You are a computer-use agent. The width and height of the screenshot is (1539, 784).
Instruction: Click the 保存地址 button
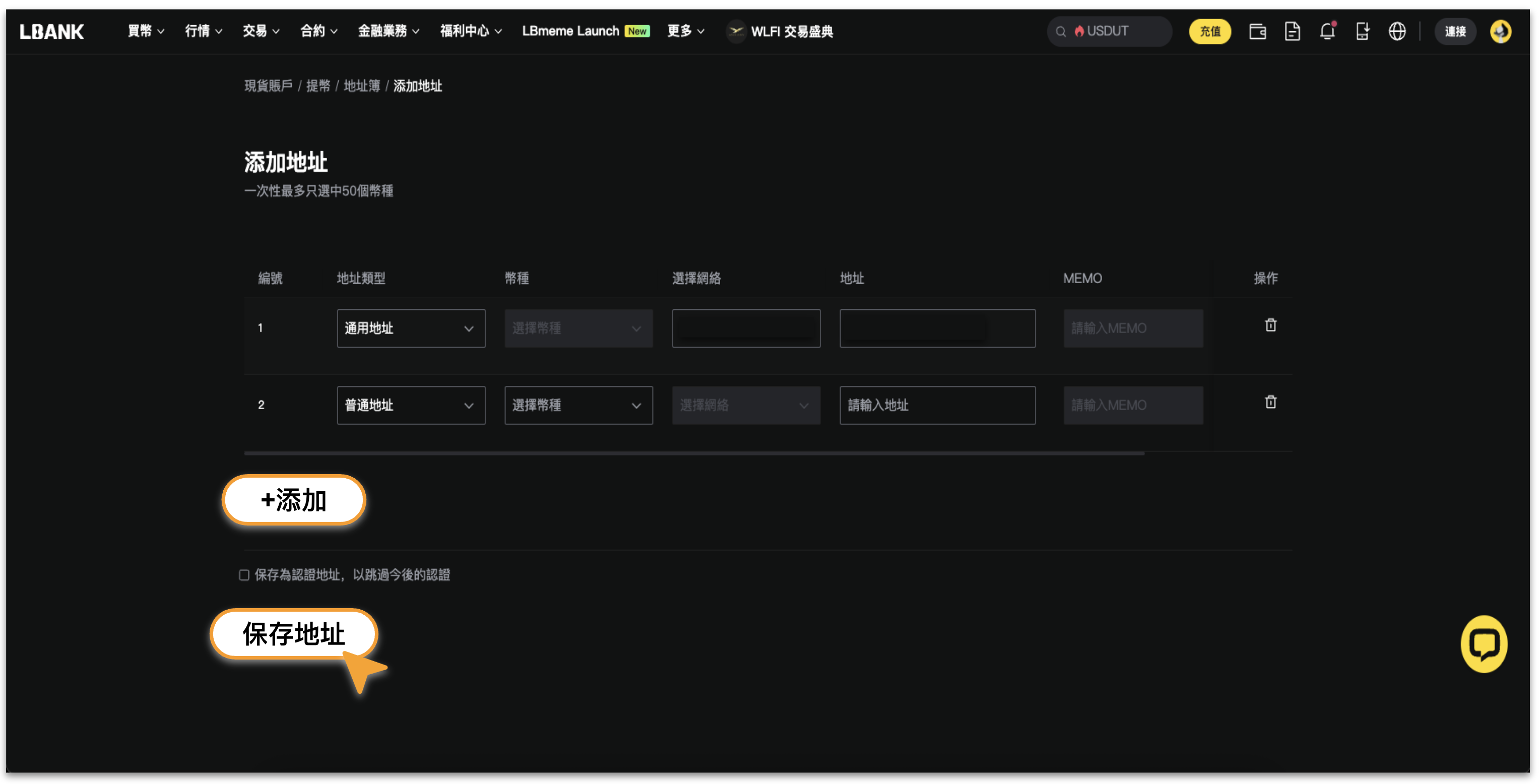click(x=293, y=634)
